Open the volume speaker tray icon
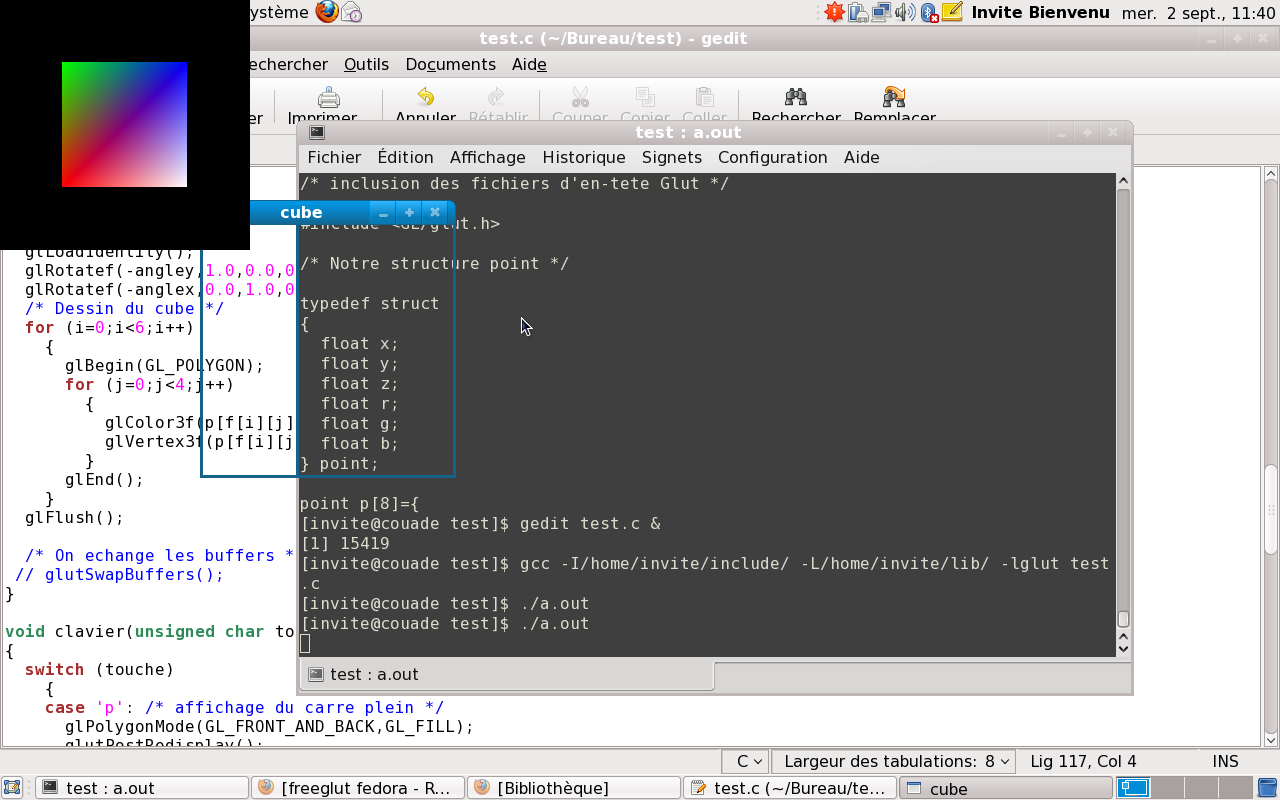 coord(905,12)
